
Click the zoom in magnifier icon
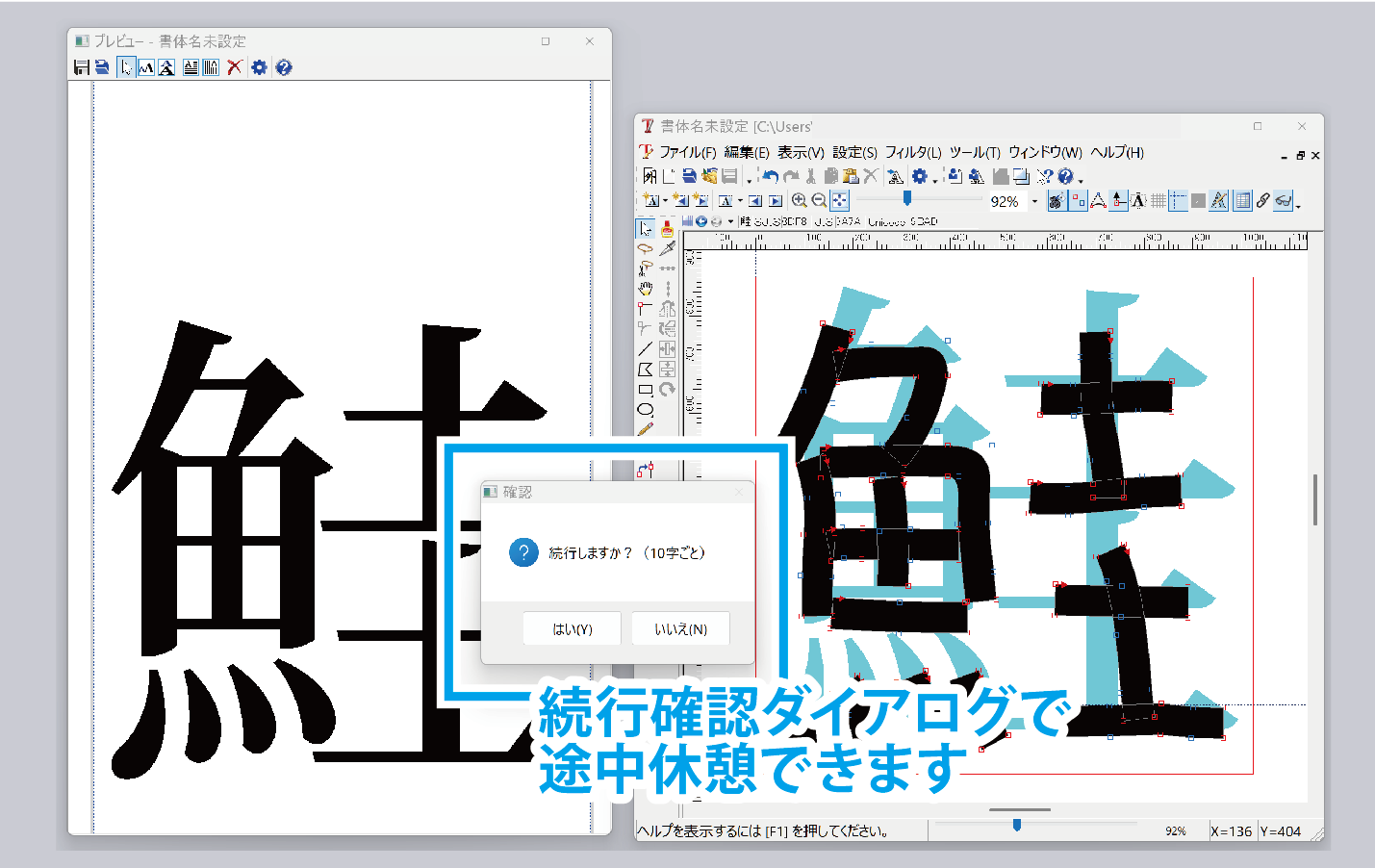click(799, 200)
